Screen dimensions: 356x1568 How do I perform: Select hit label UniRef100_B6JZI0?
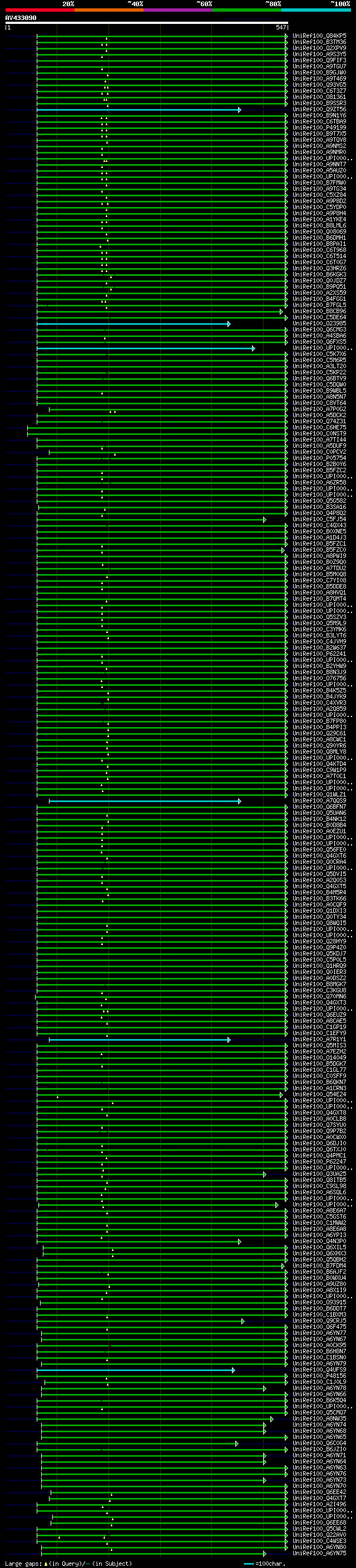(319, 1450)
